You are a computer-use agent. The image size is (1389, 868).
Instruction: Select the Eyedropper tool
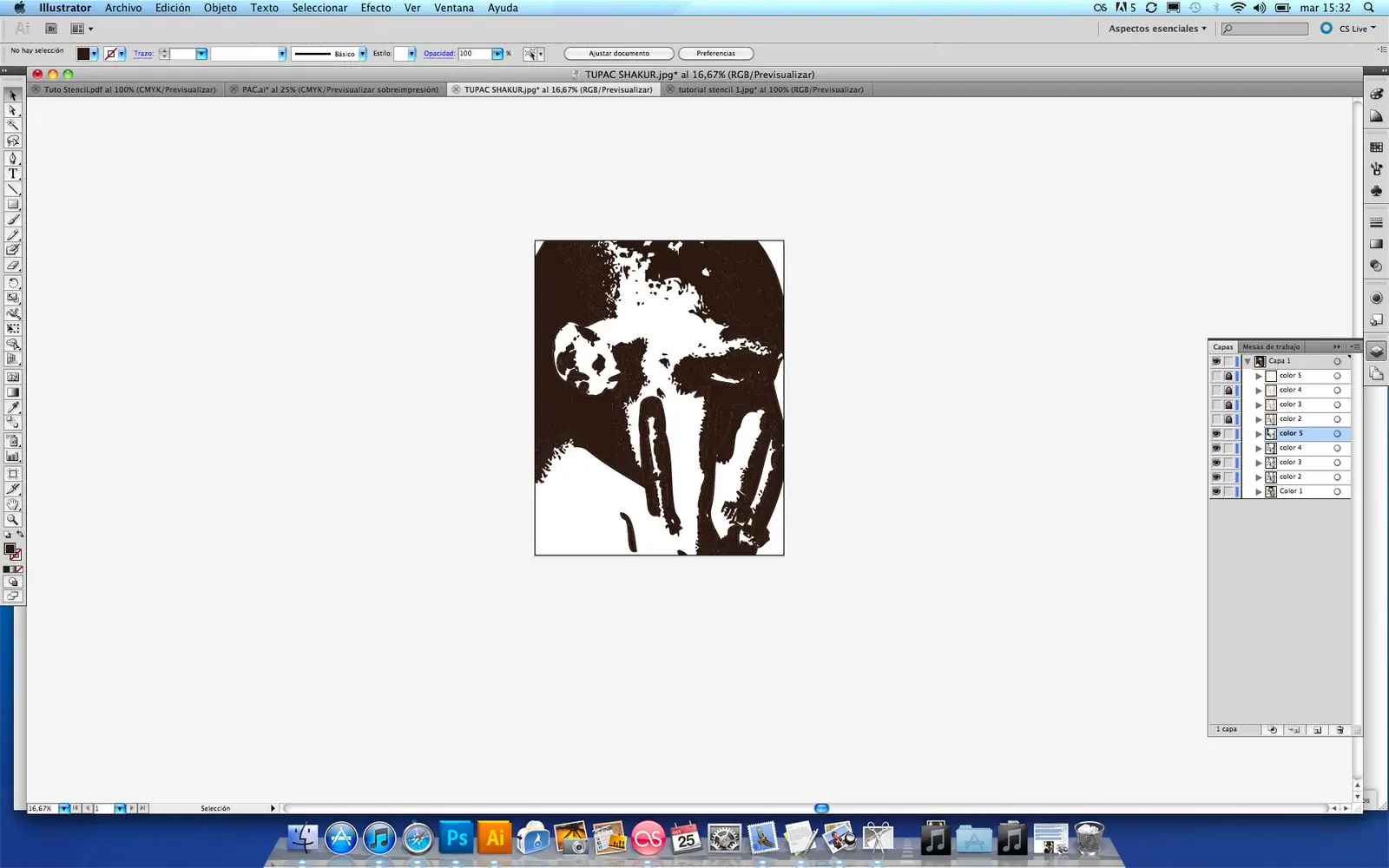point(13,407)
